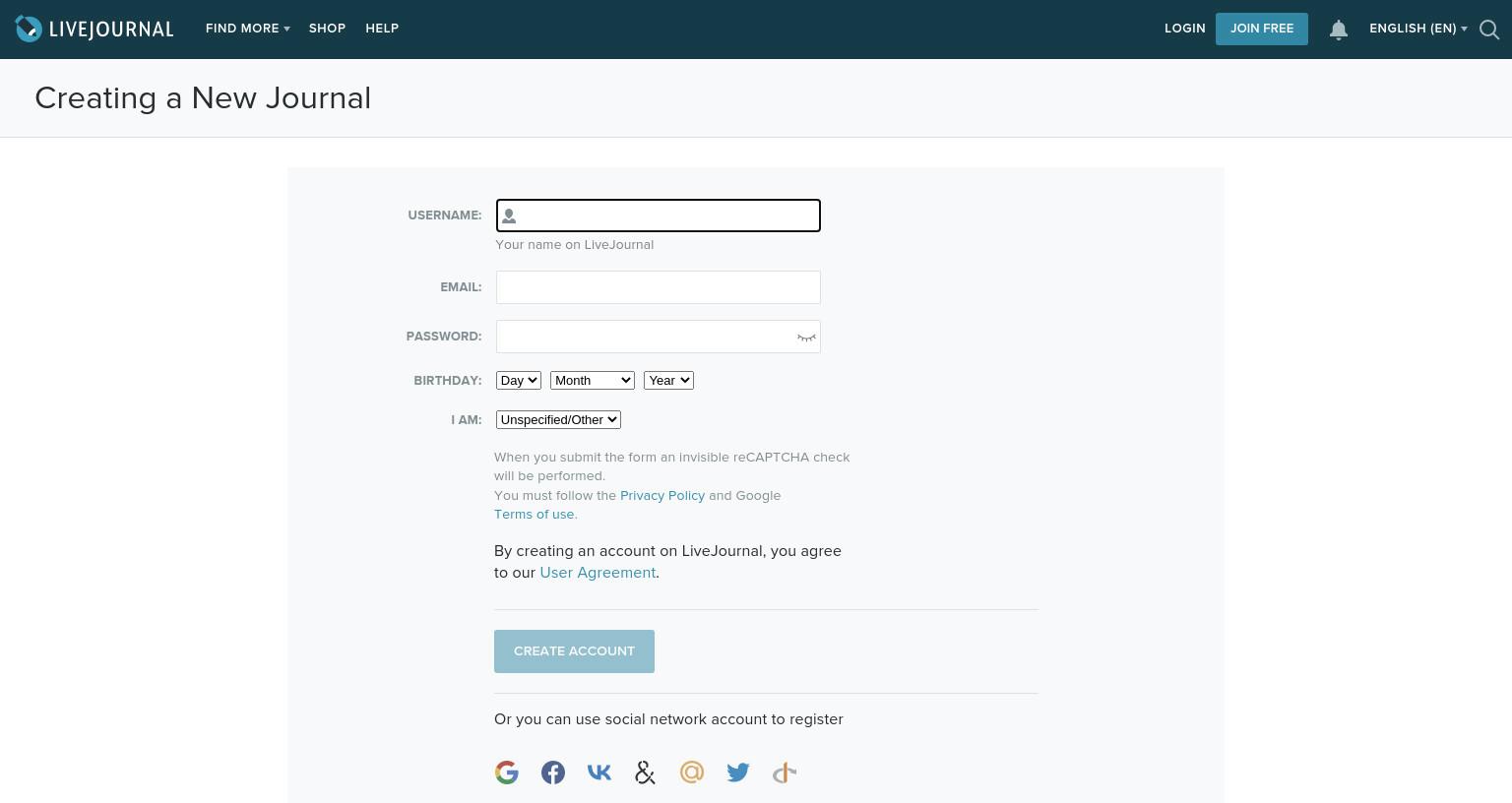Register with Twitter bird icon
1512x803 pixels.
(738, 772)
